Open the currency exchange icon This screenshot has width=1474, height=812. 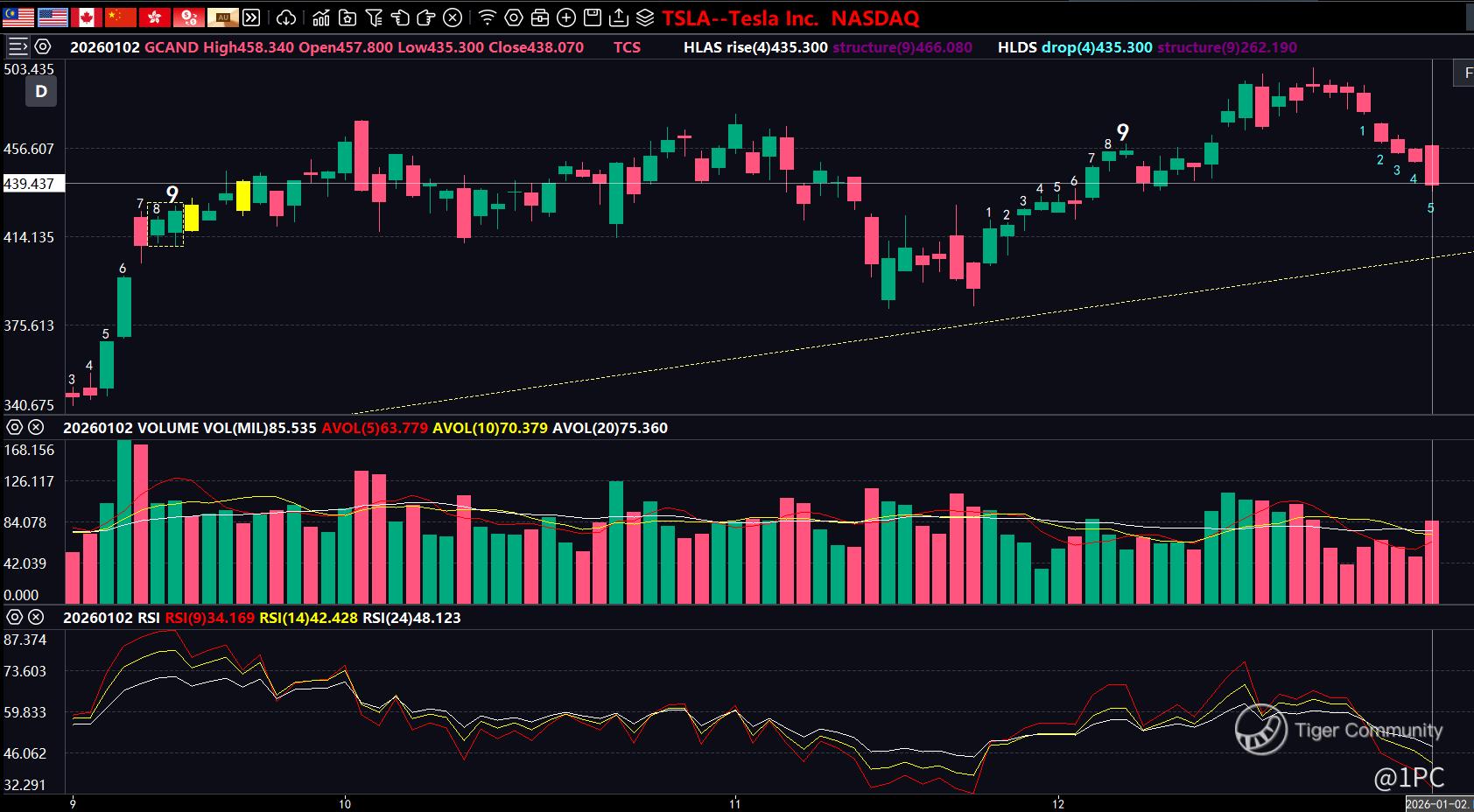tap(188, 17)
